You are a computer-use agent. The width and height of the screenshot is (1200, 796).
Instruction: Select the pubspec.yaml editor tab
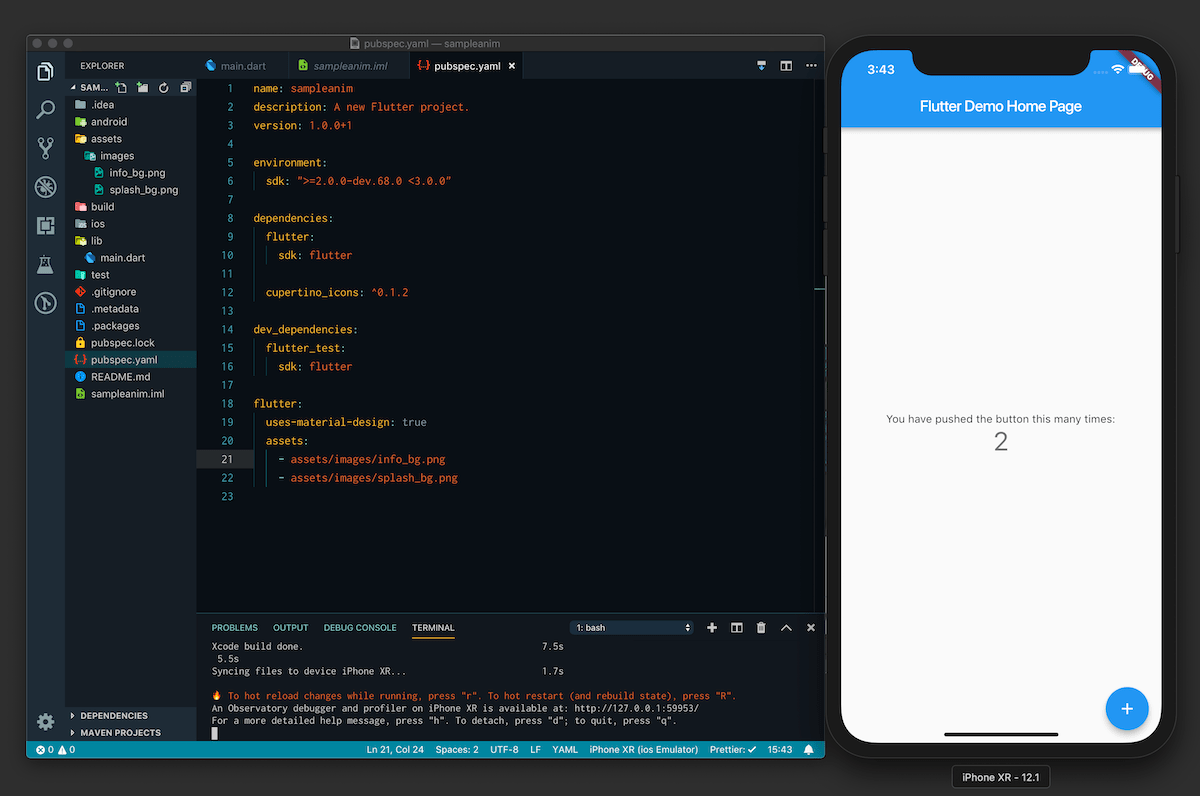[466, 66]
